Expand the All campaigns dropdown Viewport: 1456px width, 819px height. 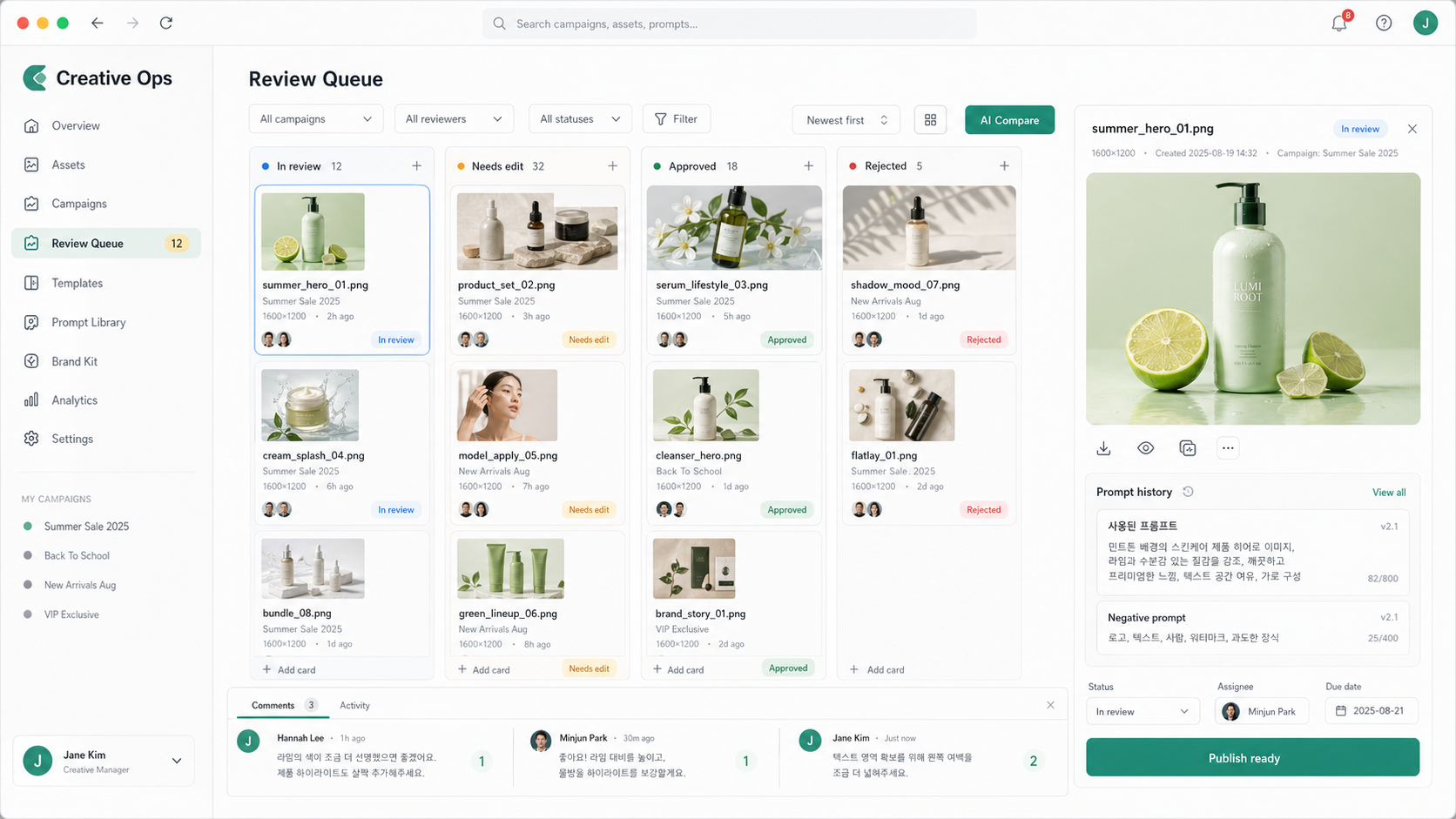pos(315,119)
